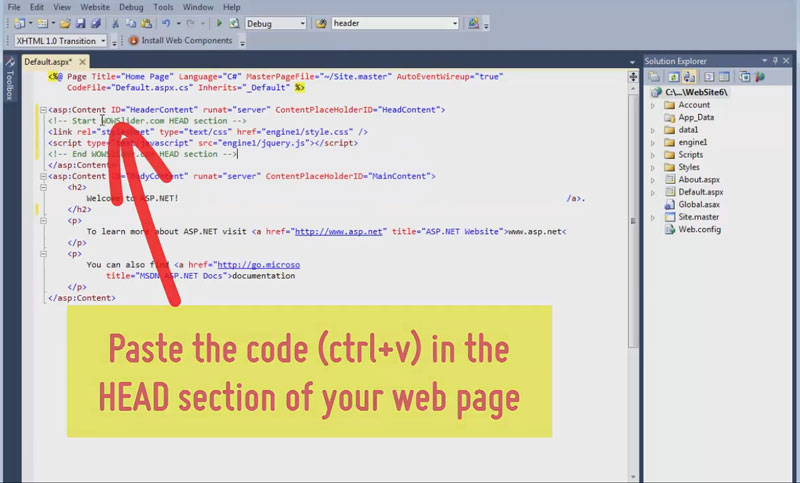This screenshot has height=483, width=800.
Task: Open the Debug menu
Action: (x=131, y=7)
